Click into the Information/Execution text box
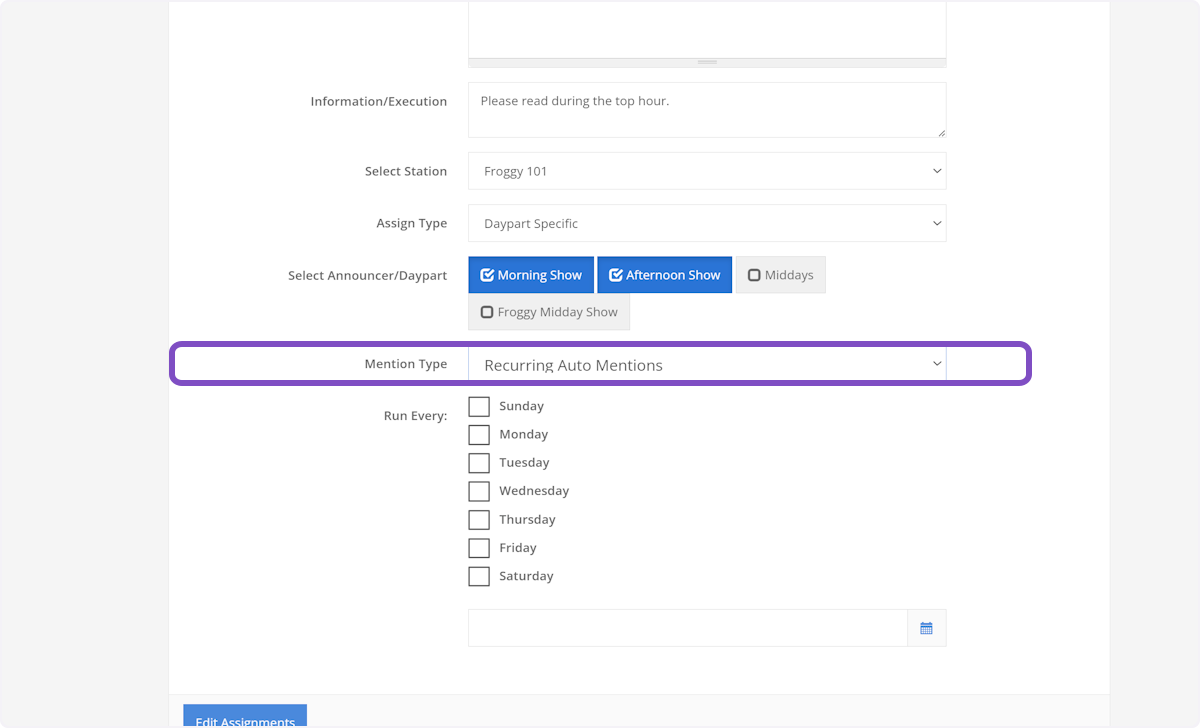Image resolution: width=1200 pixels, height=728 pixels. point(706,110)
